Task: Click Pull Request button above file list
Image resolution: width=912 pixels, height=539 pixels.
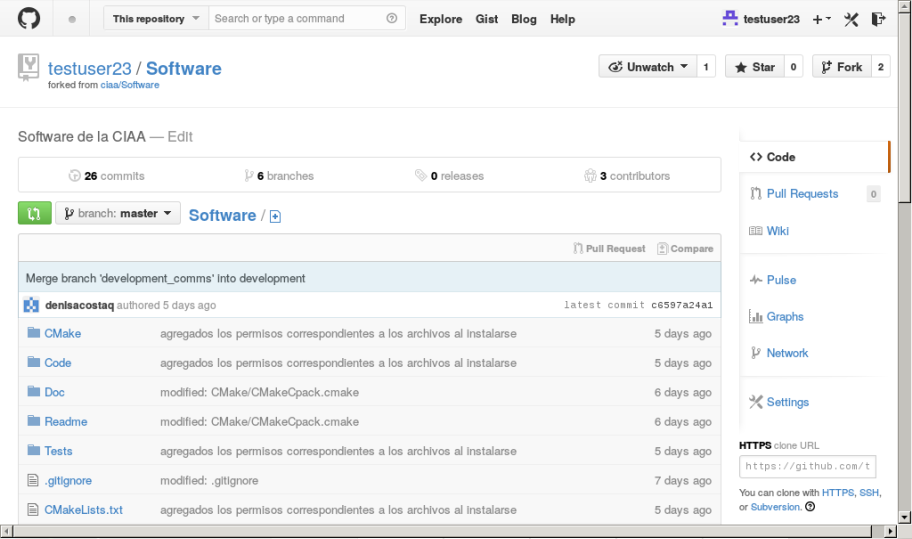Action: click(x=609, y=248)
